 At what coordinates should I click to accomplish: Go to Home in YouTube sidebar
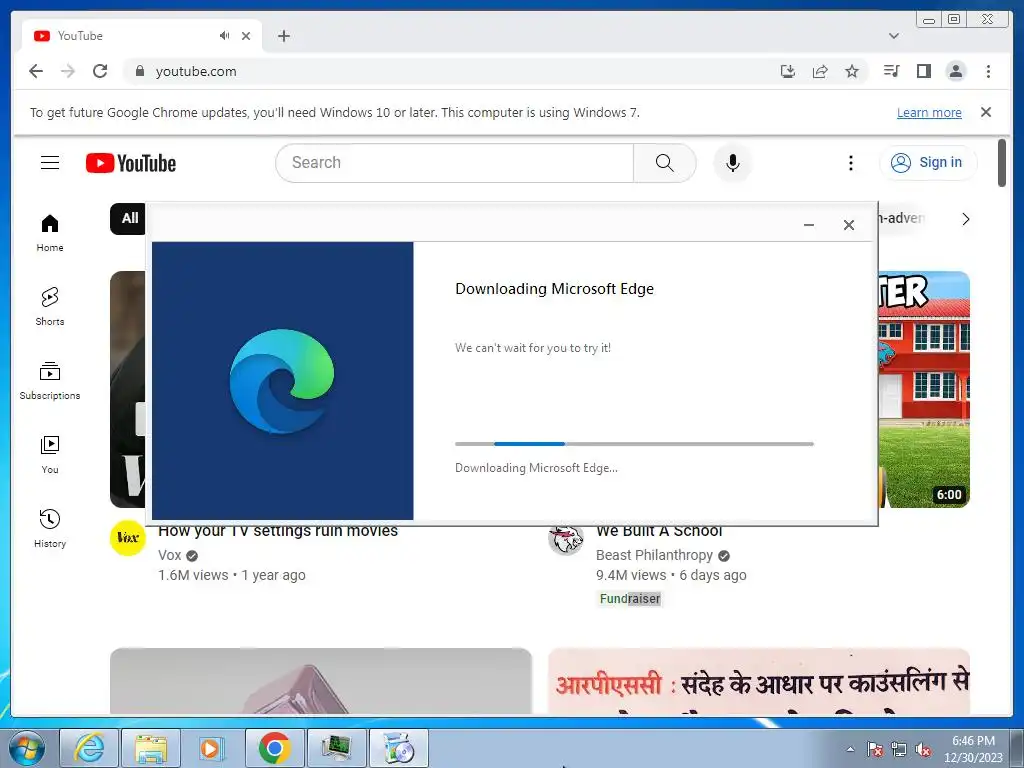pyautogui.click(x=50, y=233)
